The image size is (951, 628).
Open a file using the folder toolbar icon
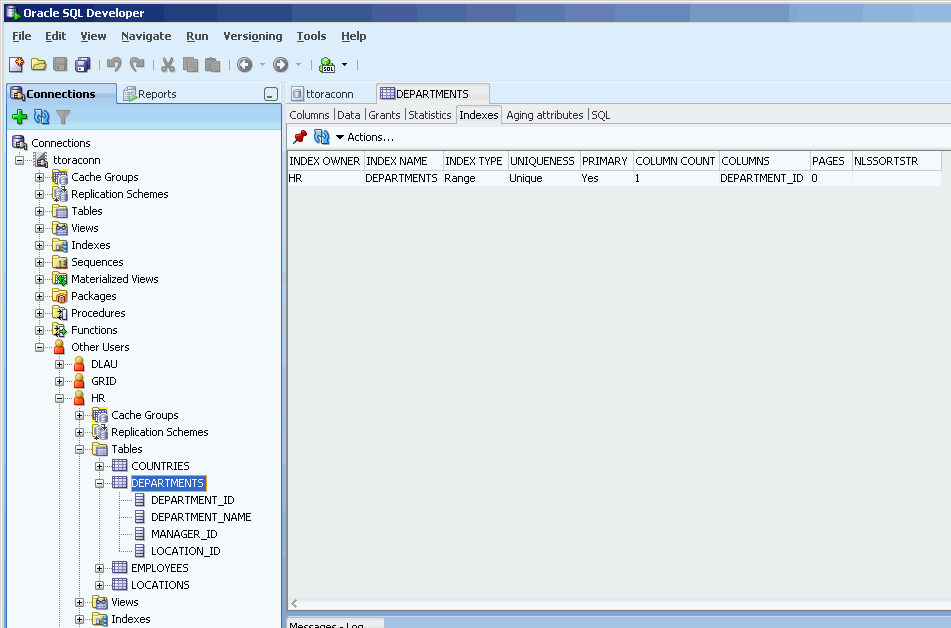pyautogui.click(x=38, y=64)
